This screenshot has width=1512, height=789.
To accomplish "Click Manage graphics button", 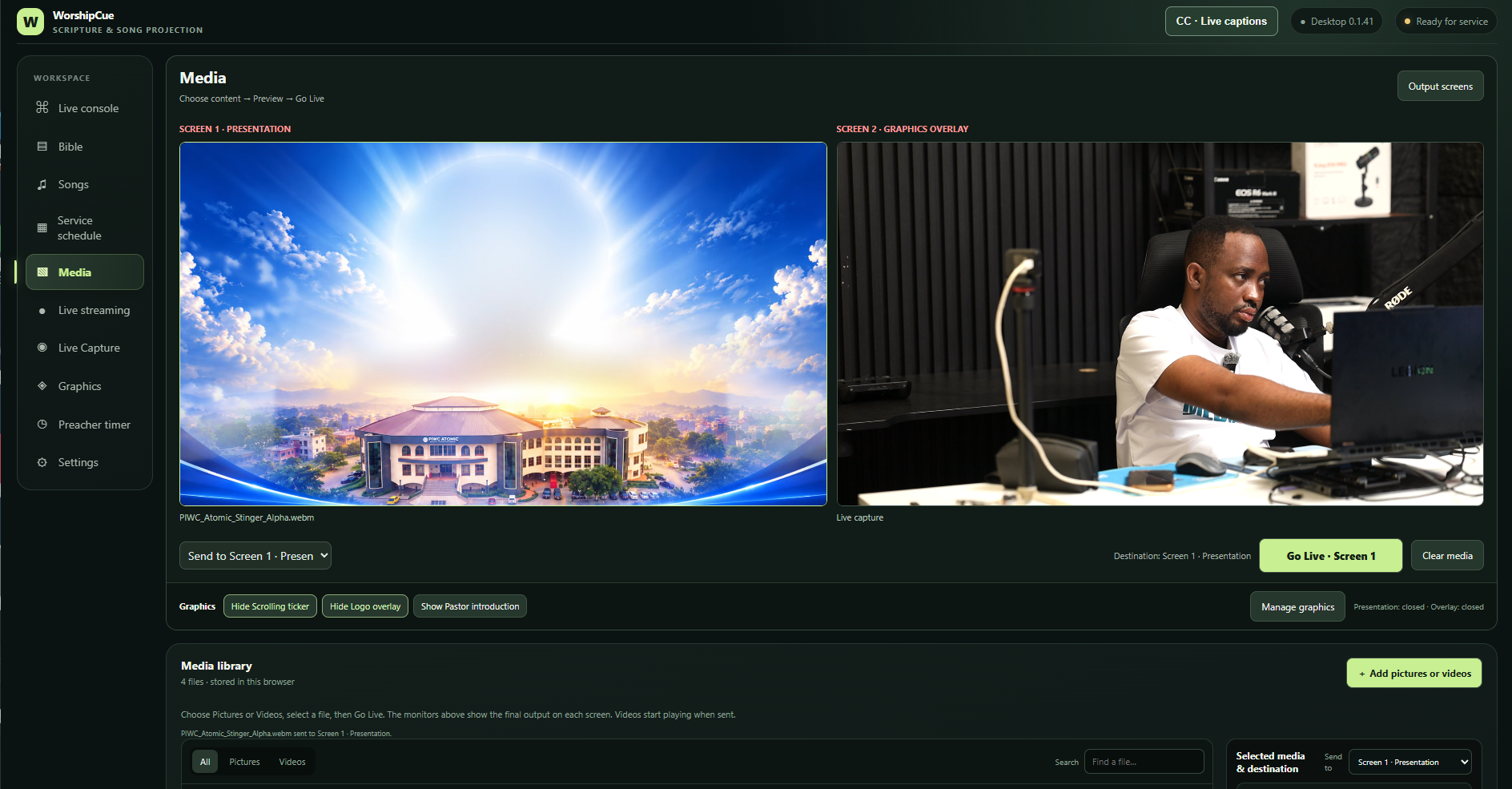I will tap(1297, 607).
